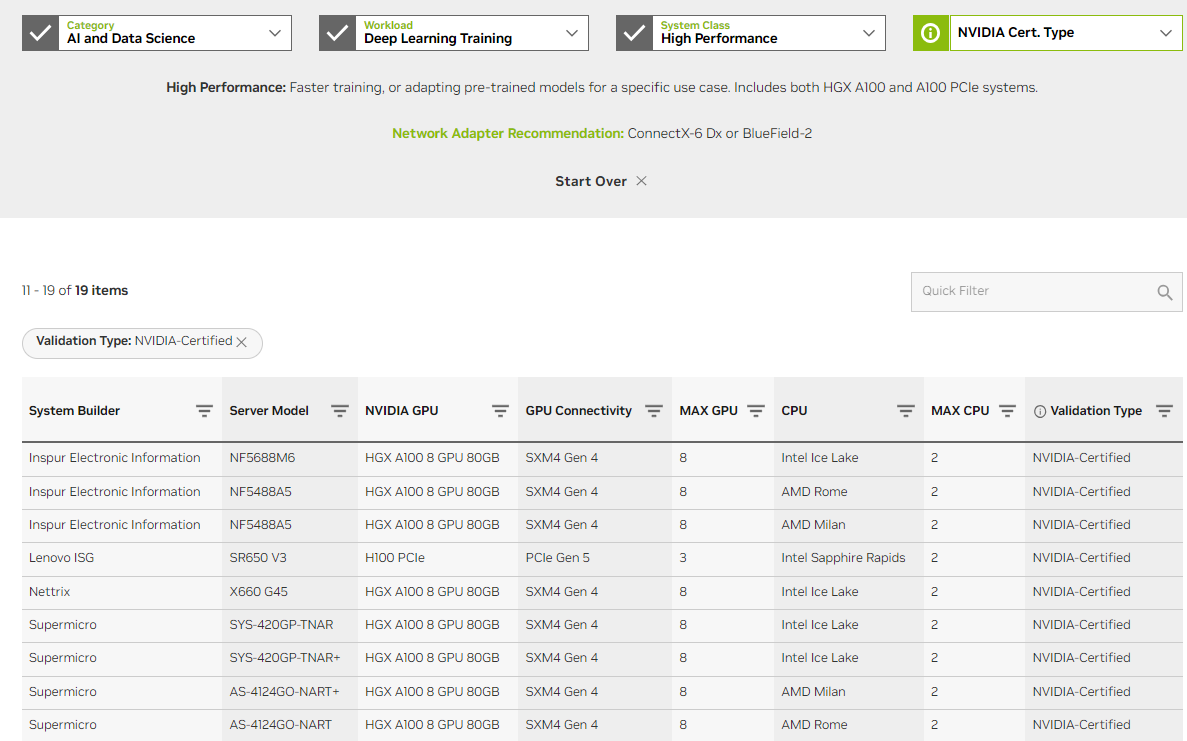1187x741 pixels.
Task: Toggle the Category checkmark box
Action: [40, 33]
